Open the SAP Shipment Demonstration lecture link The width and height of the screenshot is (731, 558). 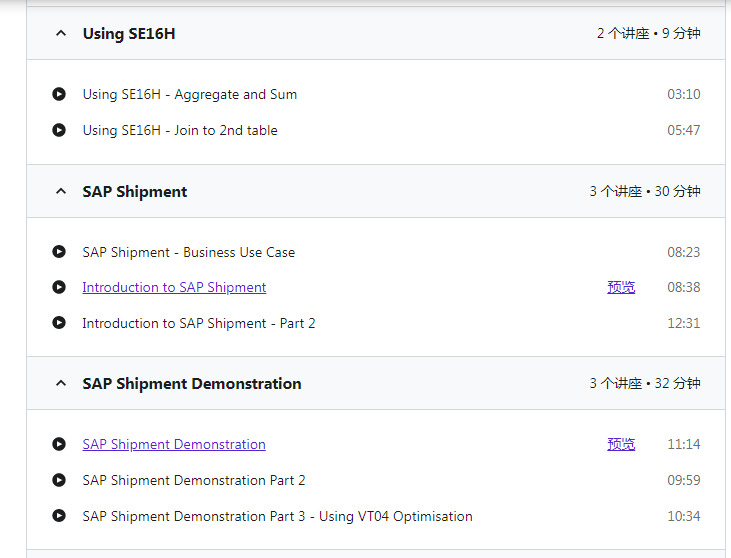(174, 444)
